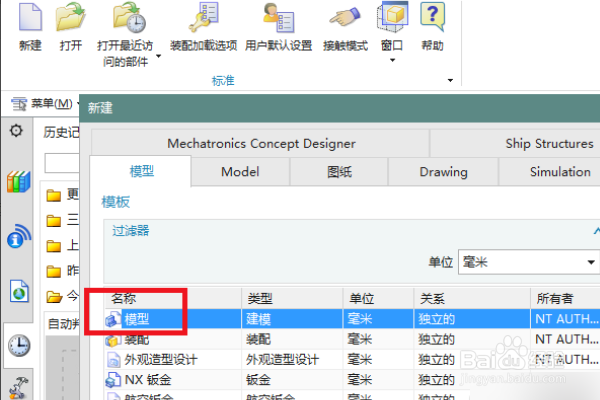Click the 新建 (New) file icon
The image size is (600, 400).
pos(30,17)
